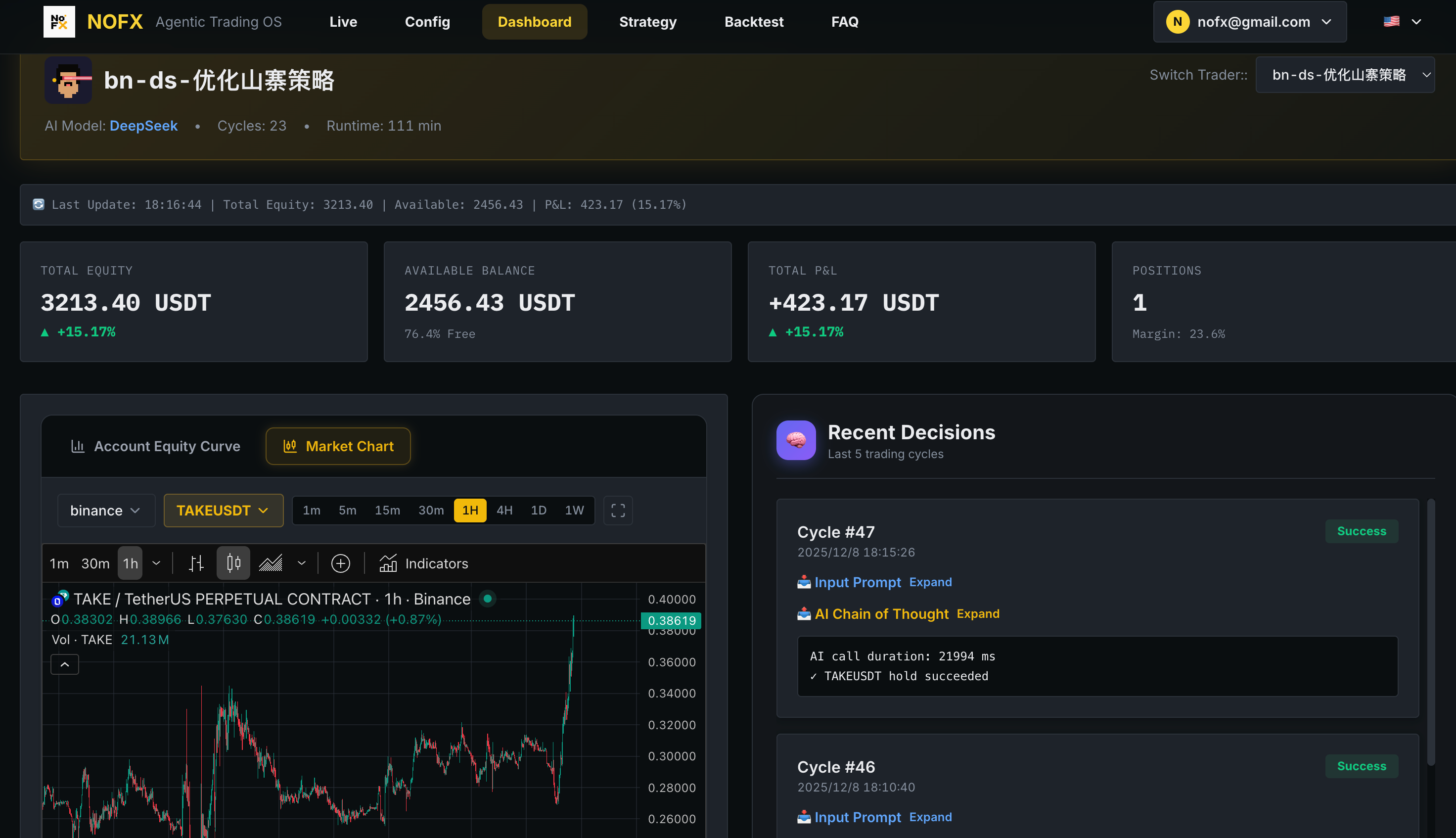
Task: Switch to Market Chart tab
Action: tap(338, 446)
